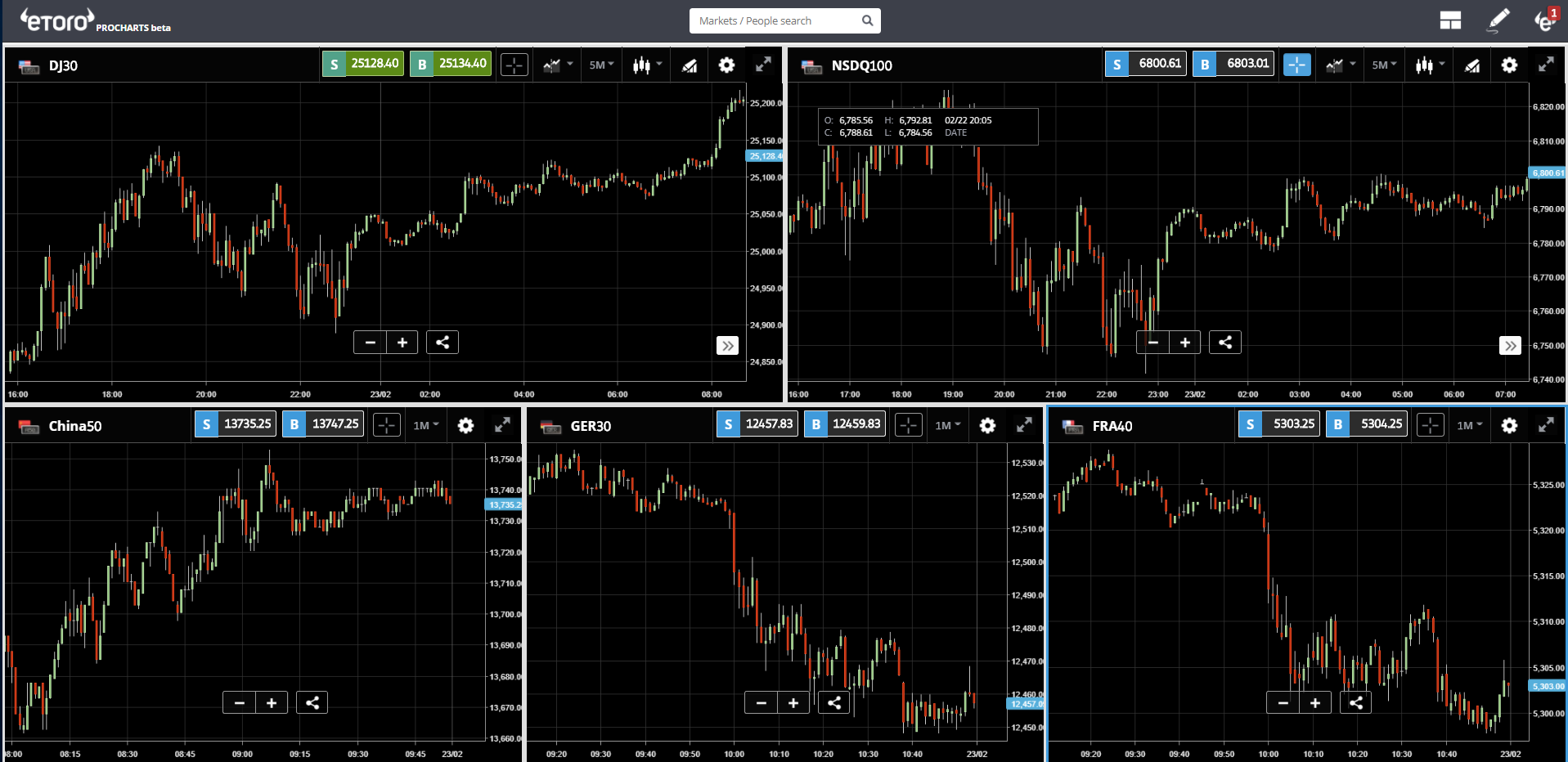
Task: Zoom in GER30 chart with plus button
Action: [x=793, y=702]
